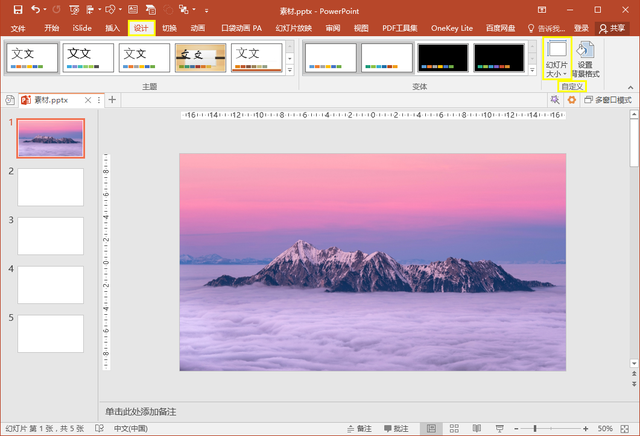This screenshot has width=640, height=436.
Task: Apply the second theme with bold 文文
Action: coord(88,58)
